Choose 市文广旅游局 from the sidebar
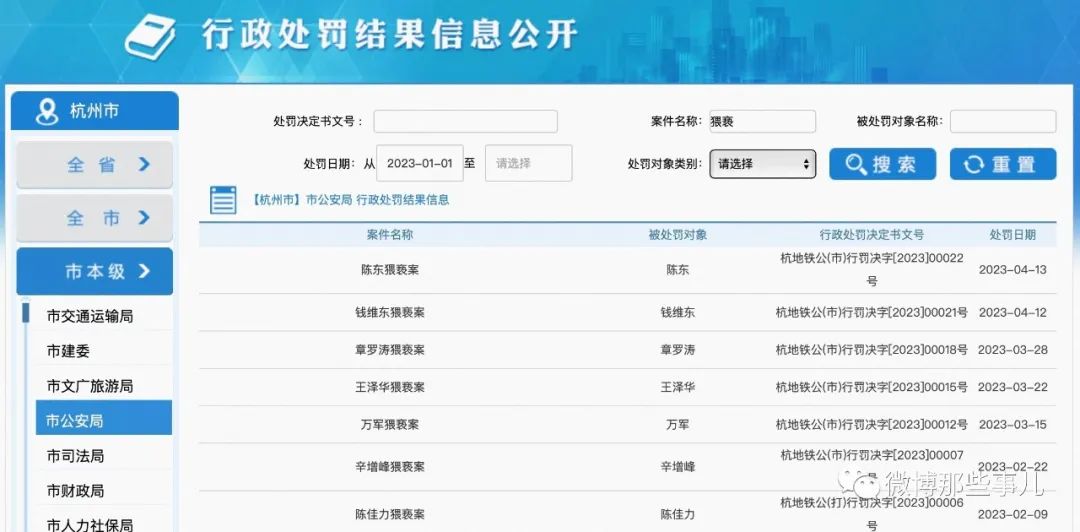Viewport: 1080px width, 532px height. click(90, 386)
